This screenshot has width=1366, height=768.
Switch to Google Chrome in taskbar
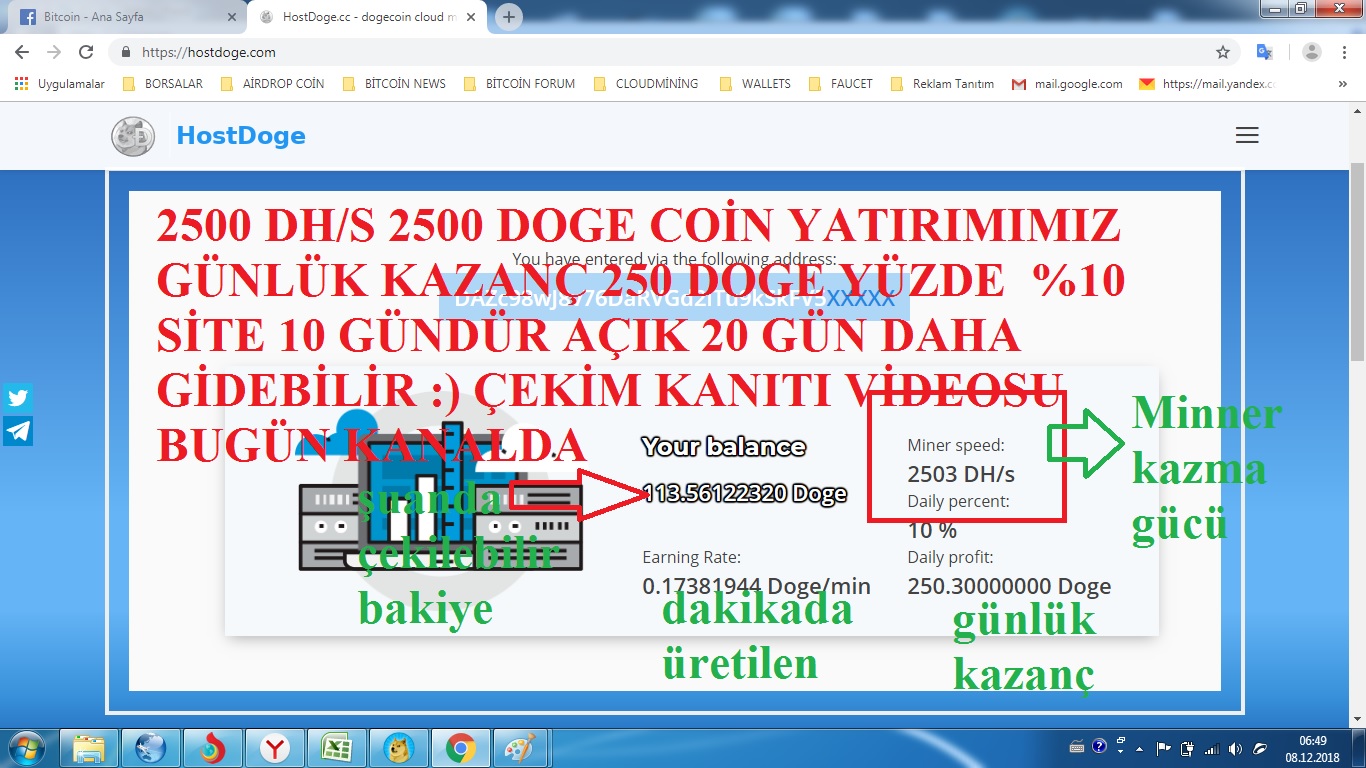tap(460, 748)
